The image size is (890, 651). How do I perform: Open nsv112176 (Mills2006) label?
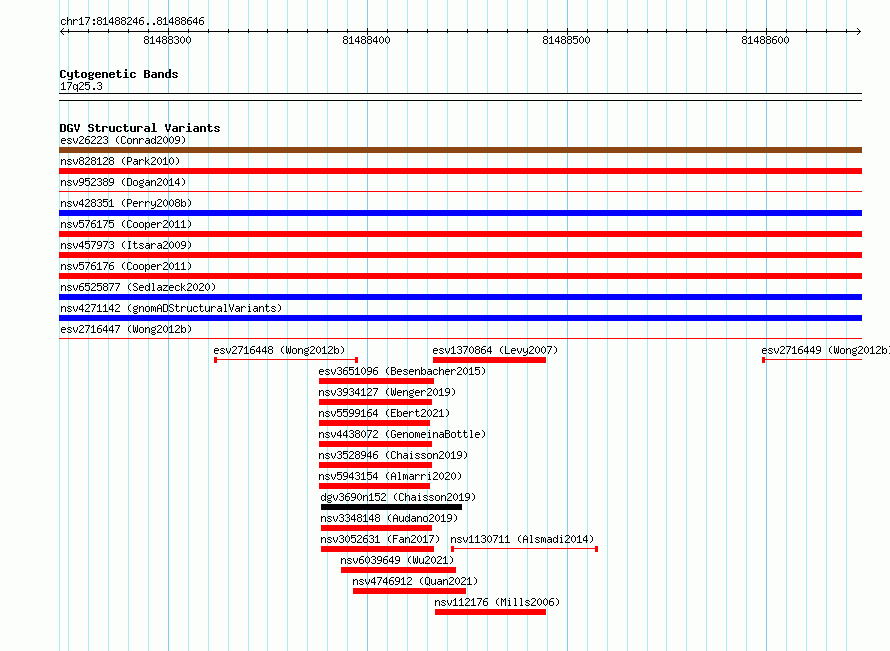click(x=497, y=602)
